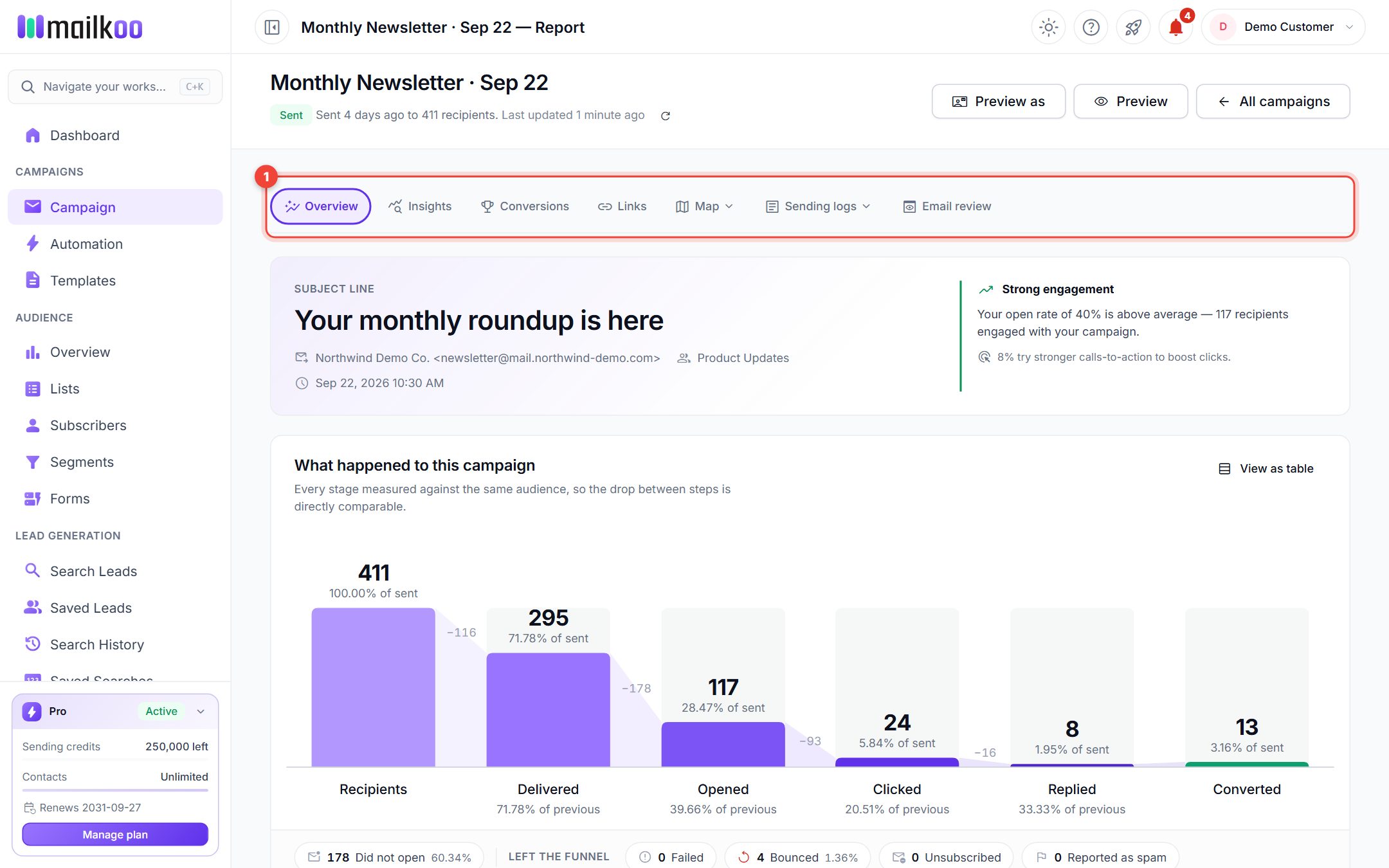Viewport: 1389px width, 868px height.
Task: Toggle the light/dark theme sun icon
Action: (1048, 27)
